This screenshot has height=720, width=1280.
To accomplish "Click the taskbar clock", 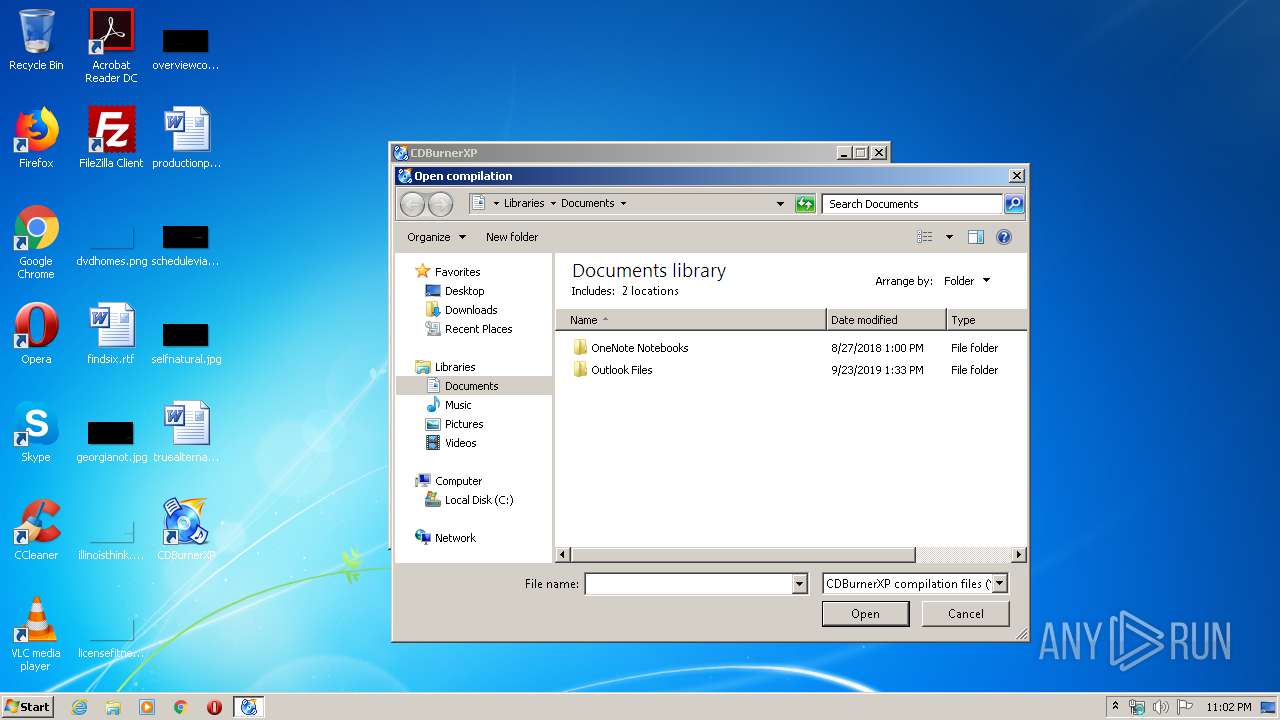I will point(1228,707).
